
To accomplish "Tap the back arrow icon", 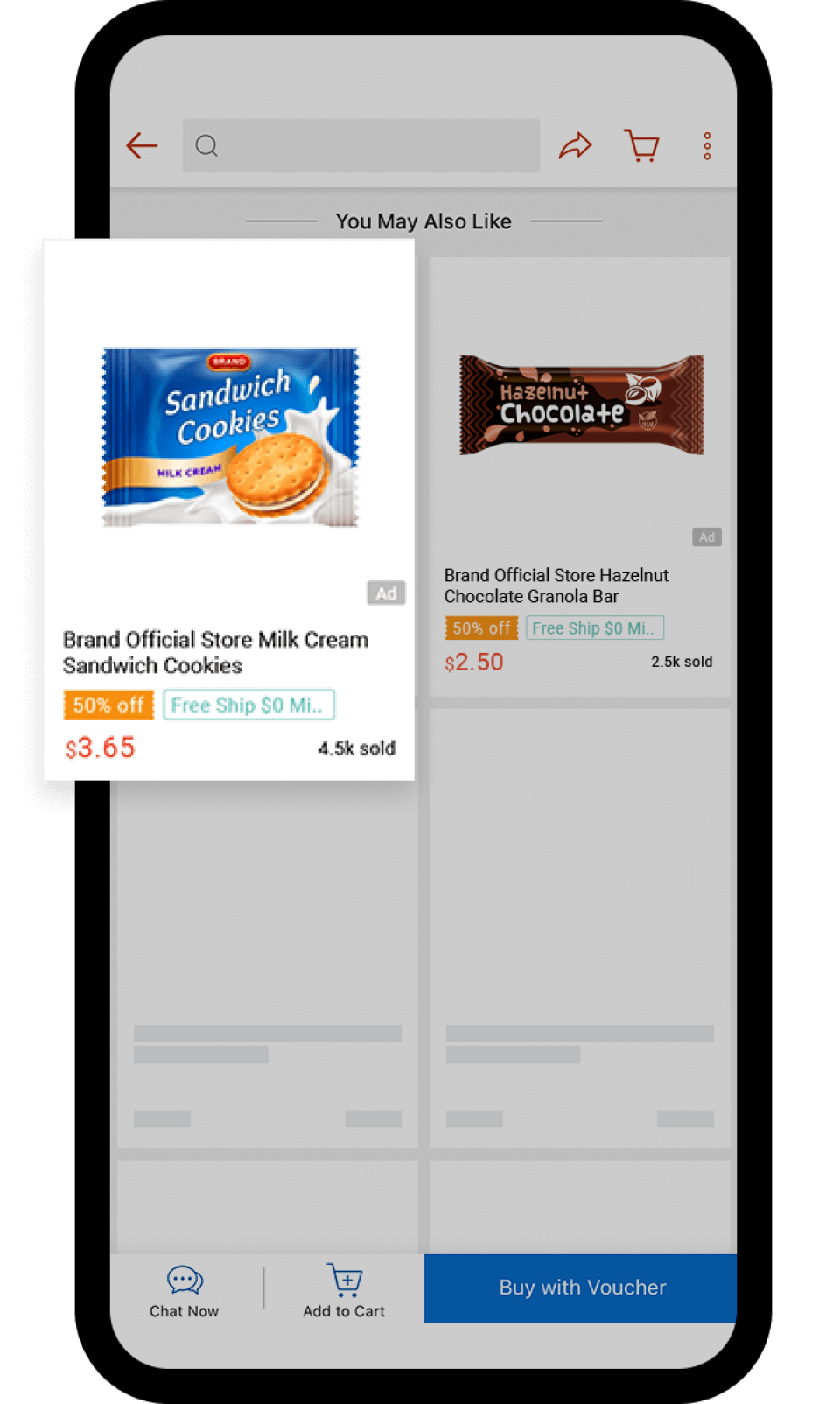I will click(142, 145).
